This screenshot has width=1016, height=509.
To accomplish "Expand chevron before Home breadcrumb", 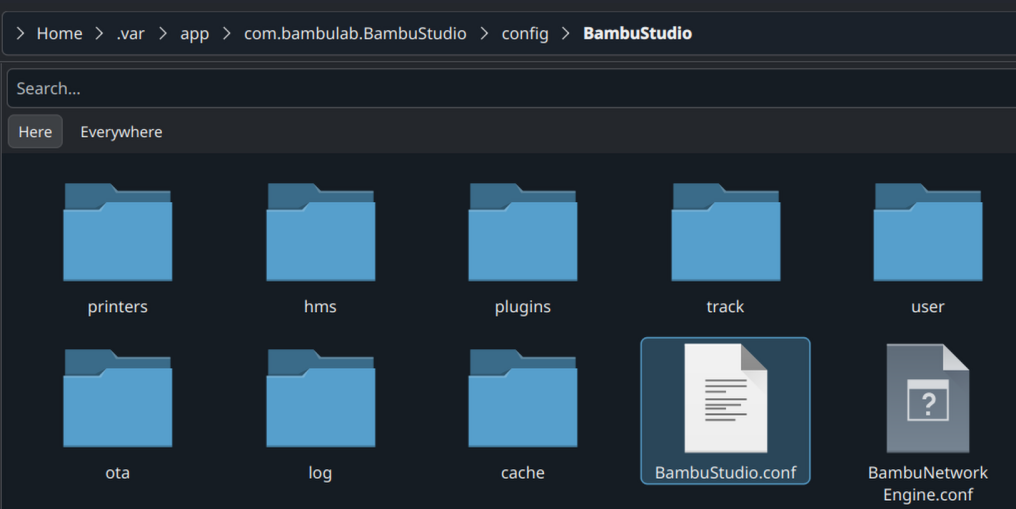I will 20,33.
